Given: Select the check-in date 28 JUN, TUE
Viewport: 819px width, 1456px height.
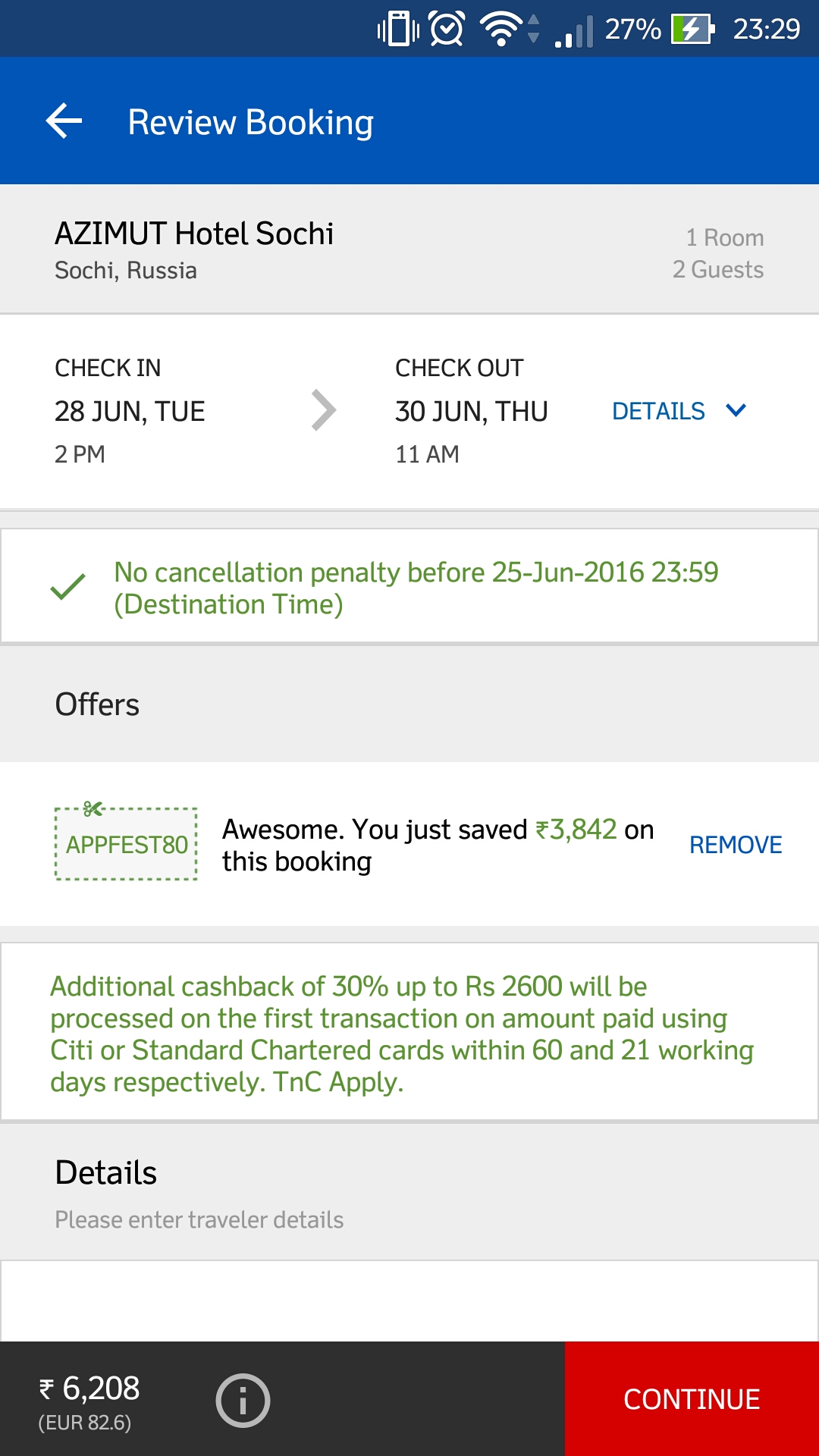Looking at the screenshot, I should (130, 411).
